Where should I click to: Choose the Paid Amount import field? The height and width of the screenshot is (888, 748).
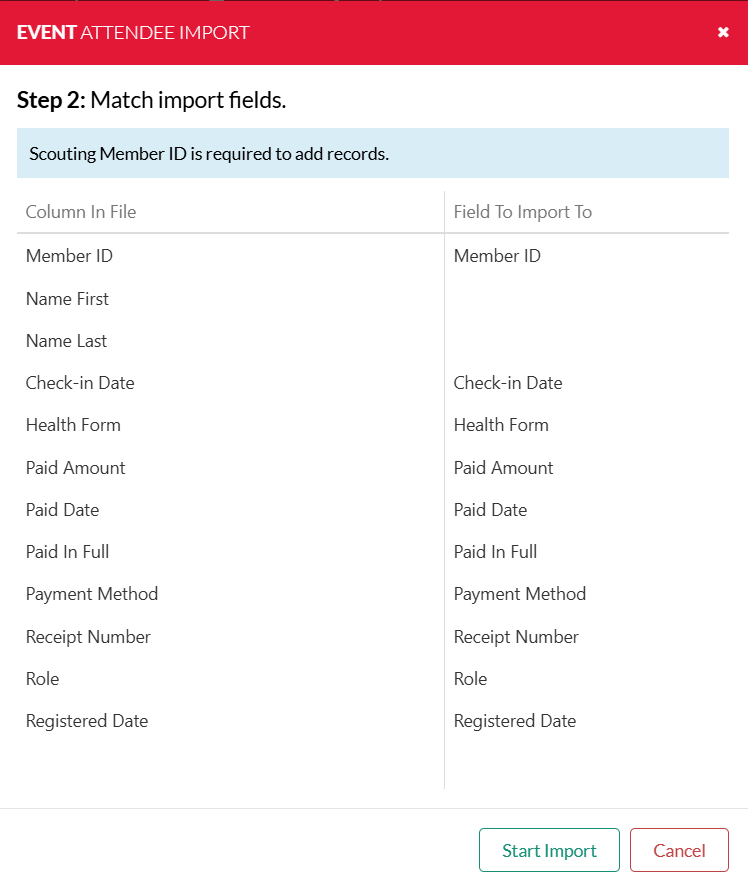[x=503, y=468]
